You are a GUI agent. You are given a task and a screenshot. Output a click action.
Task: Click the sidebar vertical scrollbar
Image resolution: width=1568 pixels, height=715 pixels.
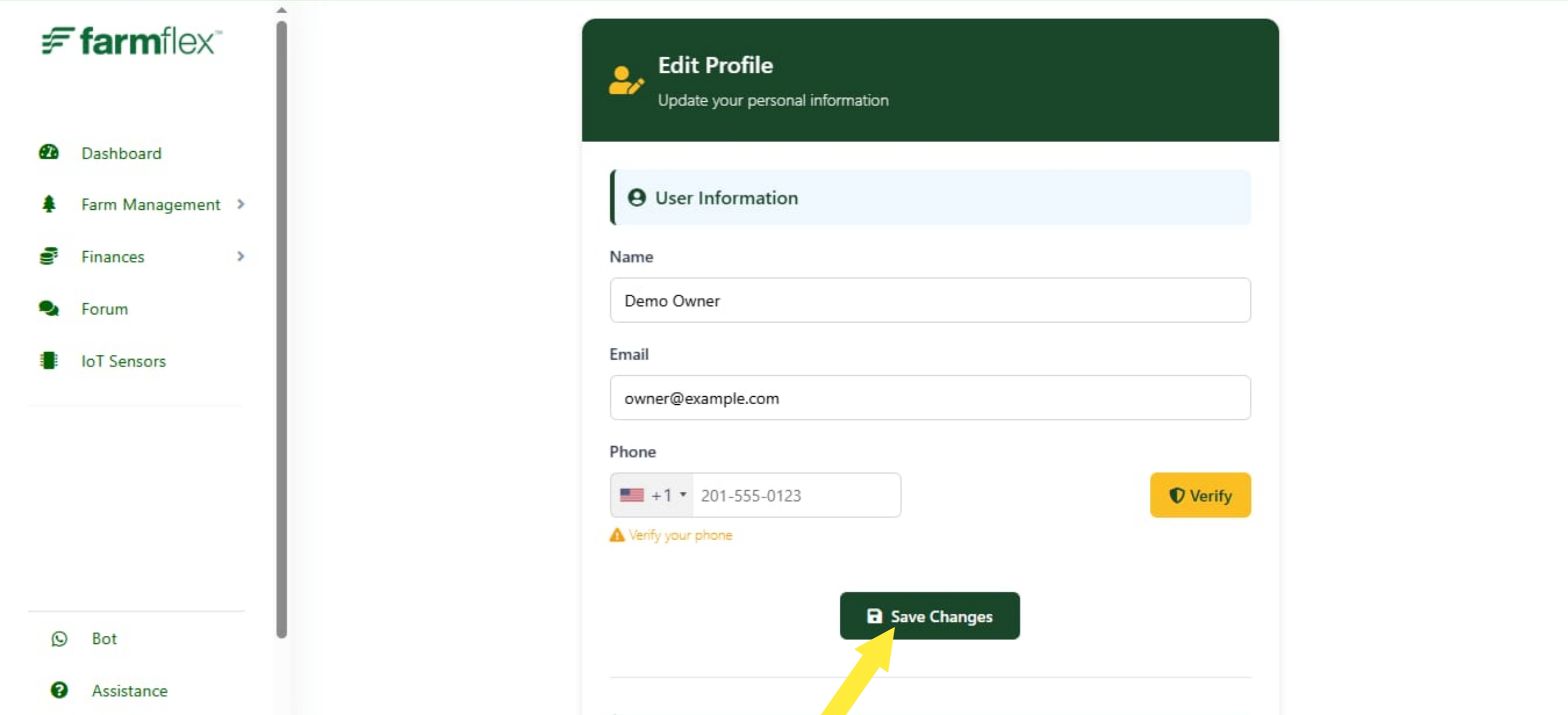click(x=281, y=329)
